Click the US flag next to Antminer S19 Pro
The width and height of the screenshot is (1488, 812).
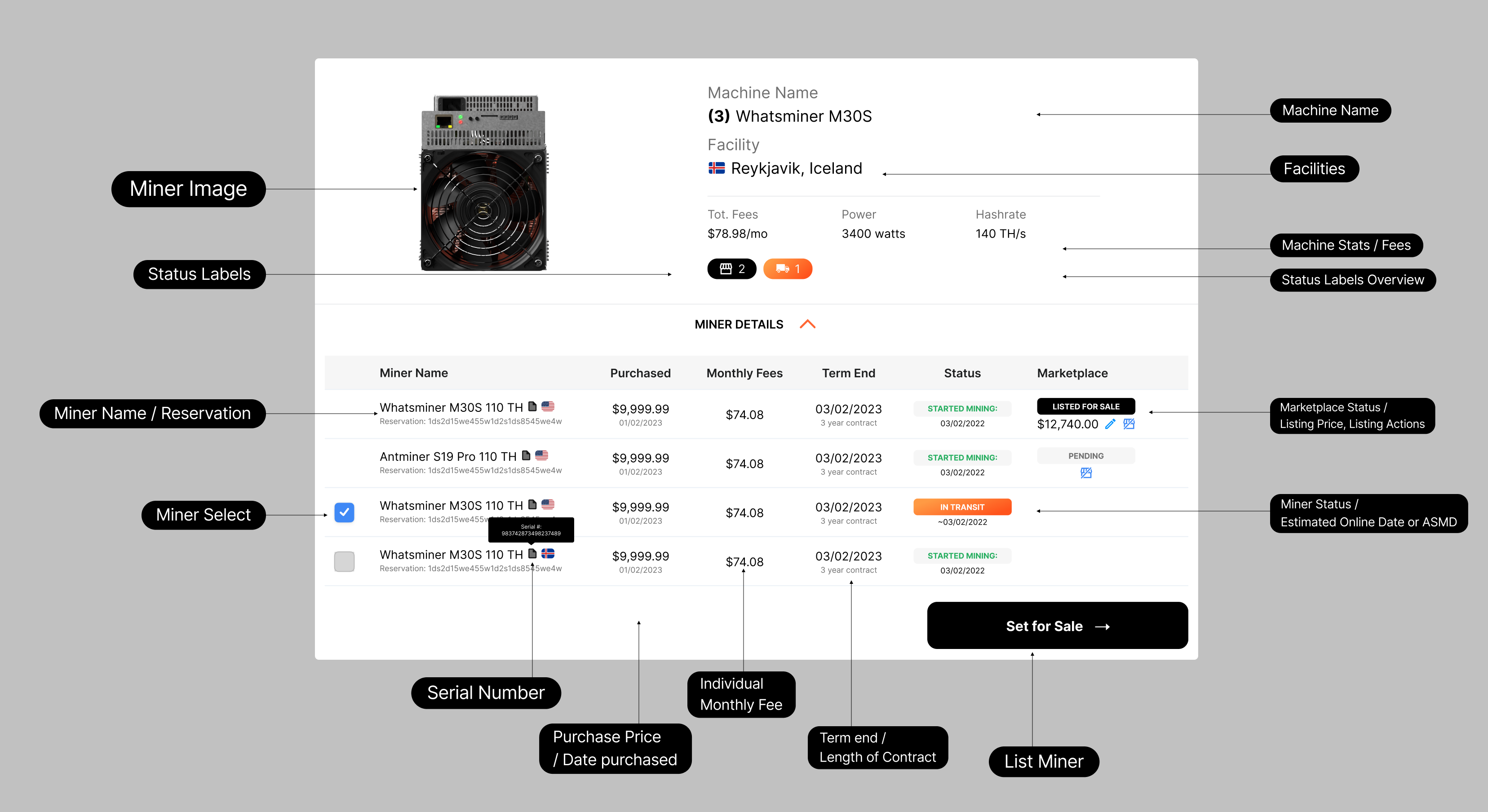pyautogui.click(x=541, y=455)
